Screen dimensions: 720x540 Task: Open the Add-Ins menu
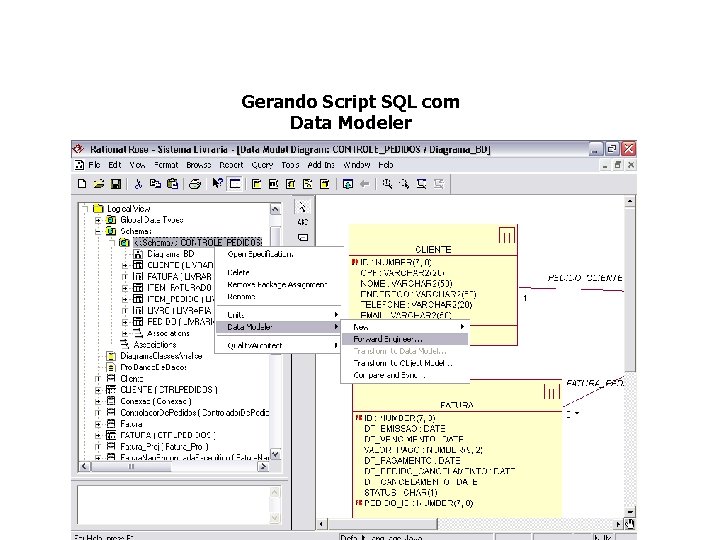[x=321, y=165]
